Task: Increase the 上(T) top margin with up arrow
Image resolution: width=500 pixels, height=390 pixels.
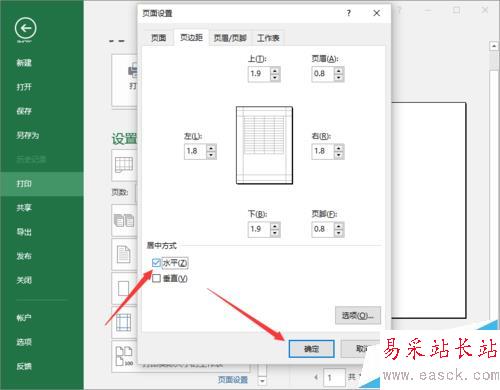Action: point(275,70)
